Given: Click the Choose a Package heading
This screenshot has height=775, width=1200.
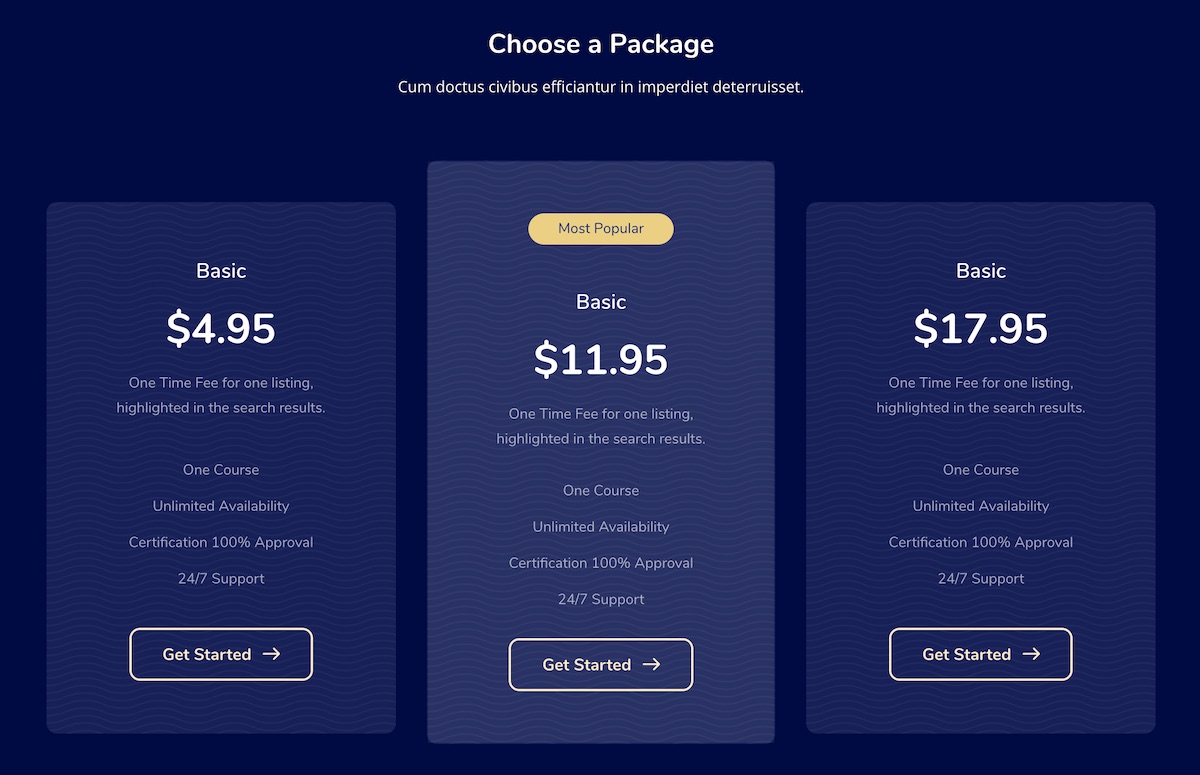Looking at the screenshot, I should pos(601,44).
